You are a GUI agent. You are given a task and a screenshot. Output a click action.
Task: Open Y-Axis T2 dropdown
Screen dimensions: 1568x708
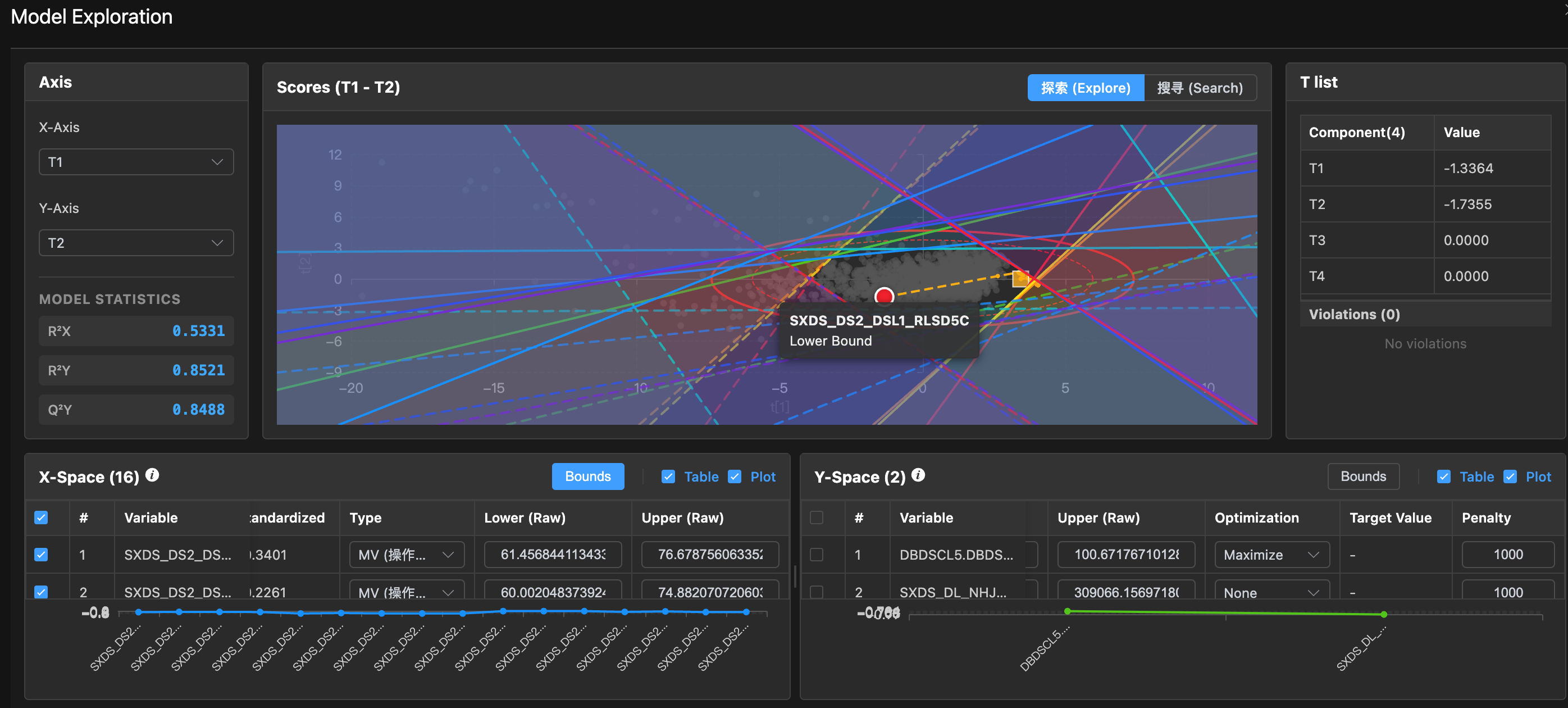pyautogui.click(x=136, y=243)
